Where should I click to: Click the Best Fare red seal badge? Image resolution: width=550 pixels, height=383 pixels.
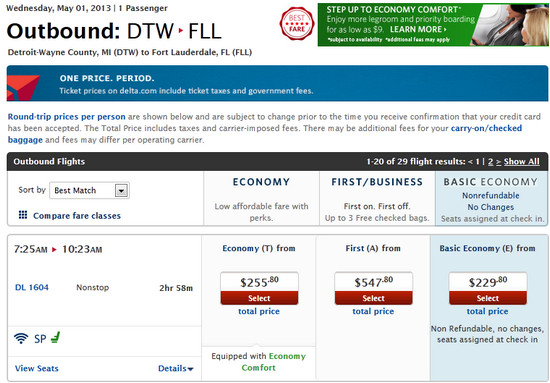pos(297,23)
